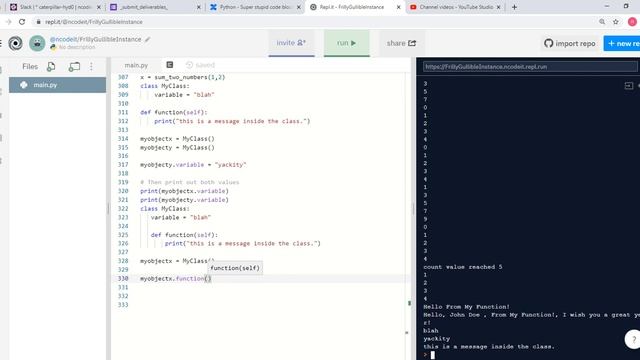Bookmark this page with the star icon
This screenshot has height=360, width=640.
coord(616,22)
